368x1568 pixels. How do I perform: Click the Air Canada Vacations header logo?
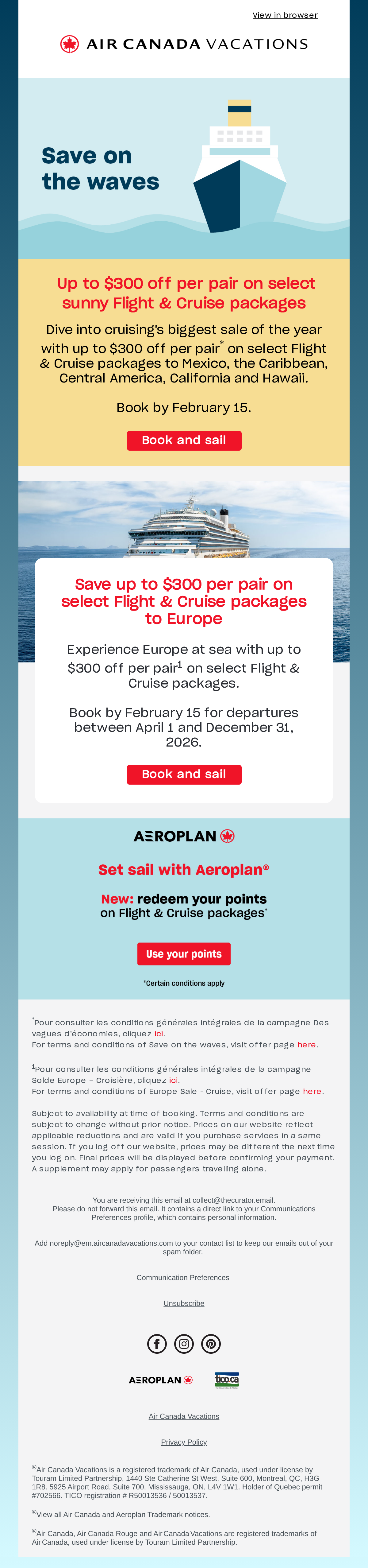[x=184, y=43]
